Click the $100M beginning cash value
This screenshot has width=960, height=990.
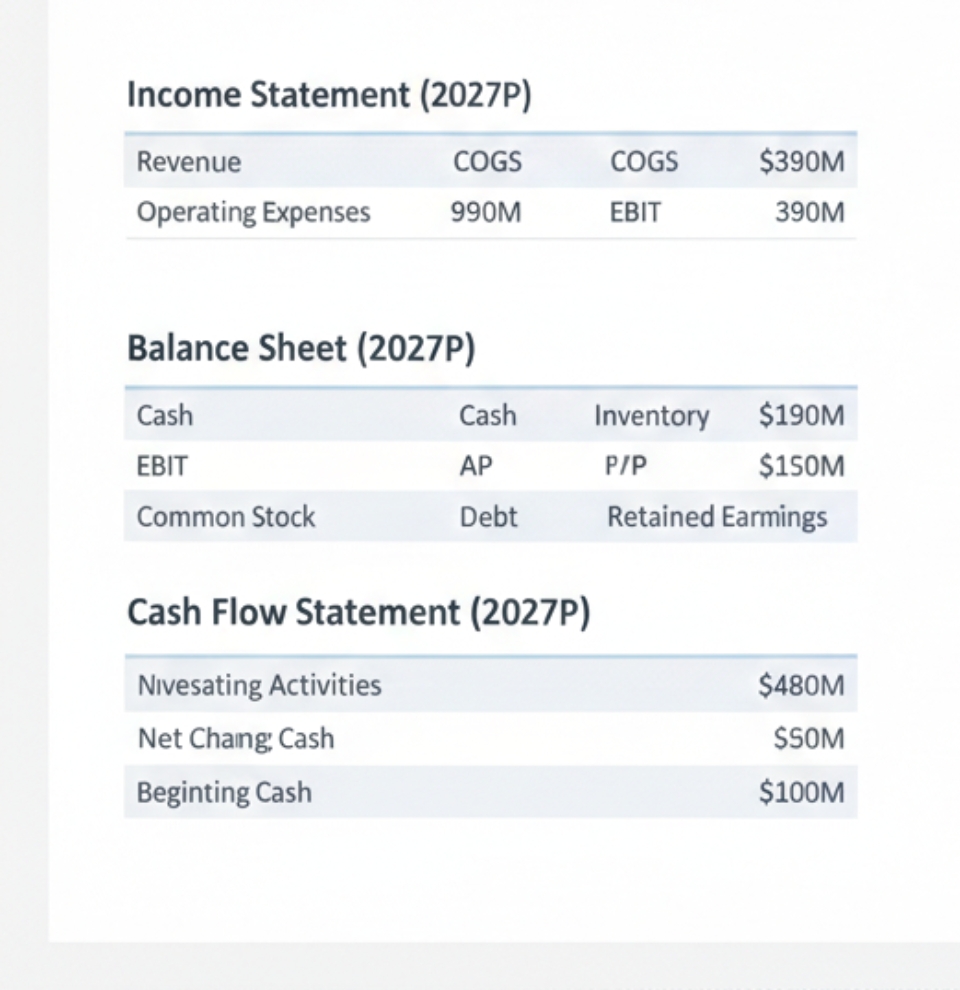[801, 793]
